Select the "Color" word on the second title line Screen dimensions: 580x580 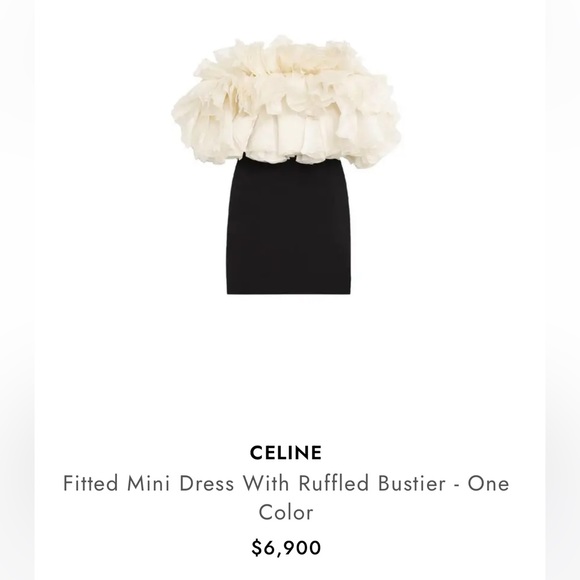click(286, 513)
